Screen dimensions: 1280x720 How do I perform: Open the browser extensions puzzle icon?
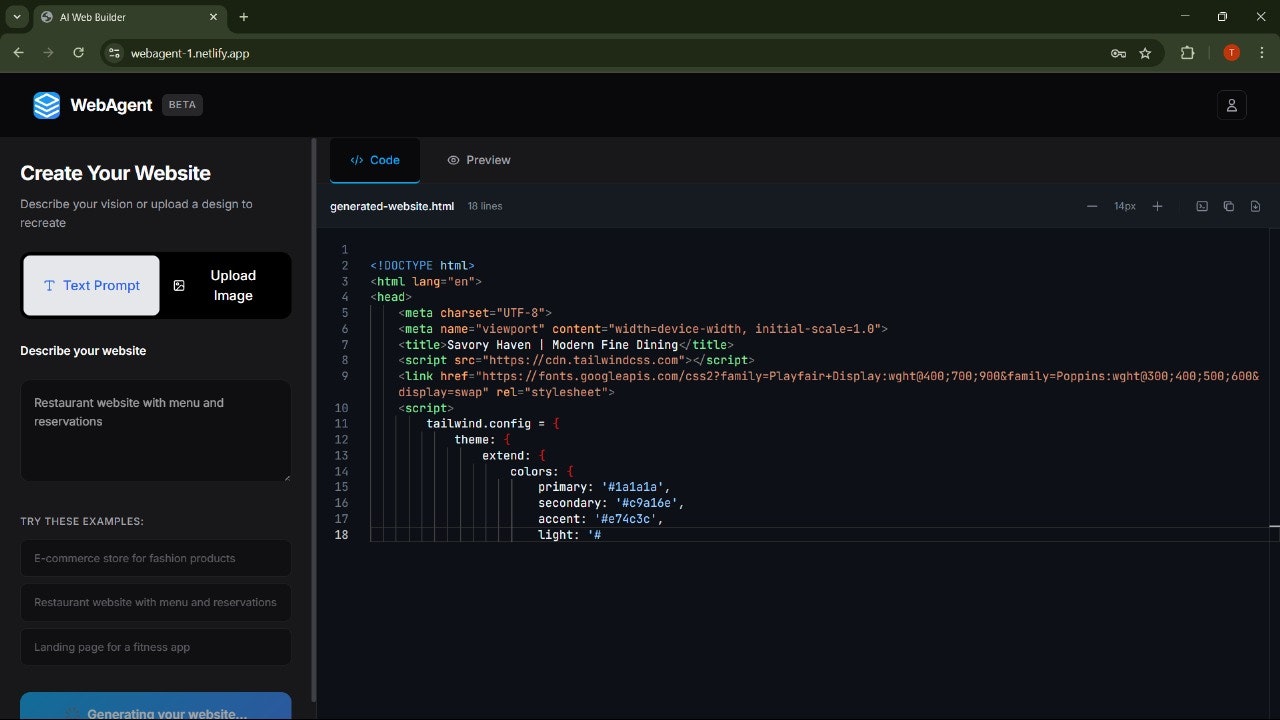pos(1187,53)
